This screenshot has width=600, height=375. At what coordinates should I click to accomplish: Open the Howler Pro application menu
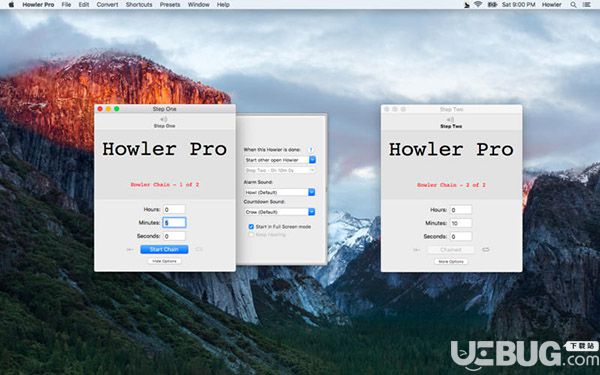coord(38,5)
